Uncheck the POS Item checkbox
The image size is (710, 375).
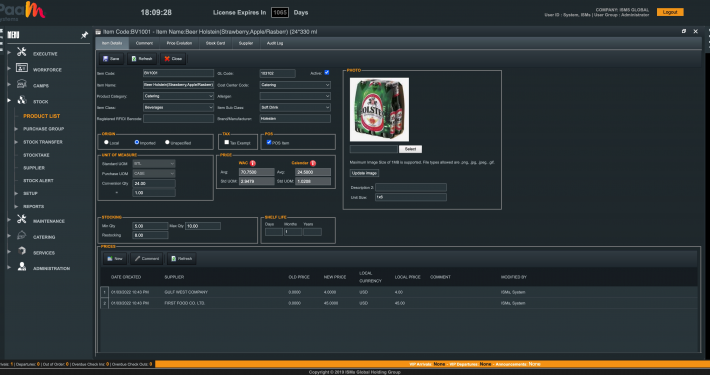(269, 142)
